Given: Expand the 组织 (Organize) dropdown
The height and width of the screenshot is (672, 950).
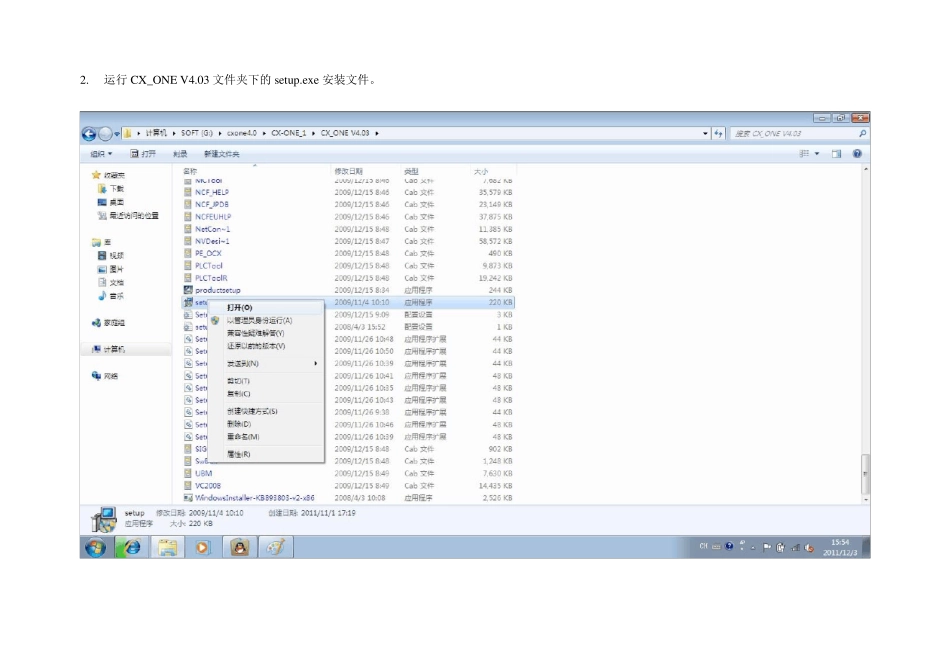Looking at the screenshot, I should coord(101,154).
